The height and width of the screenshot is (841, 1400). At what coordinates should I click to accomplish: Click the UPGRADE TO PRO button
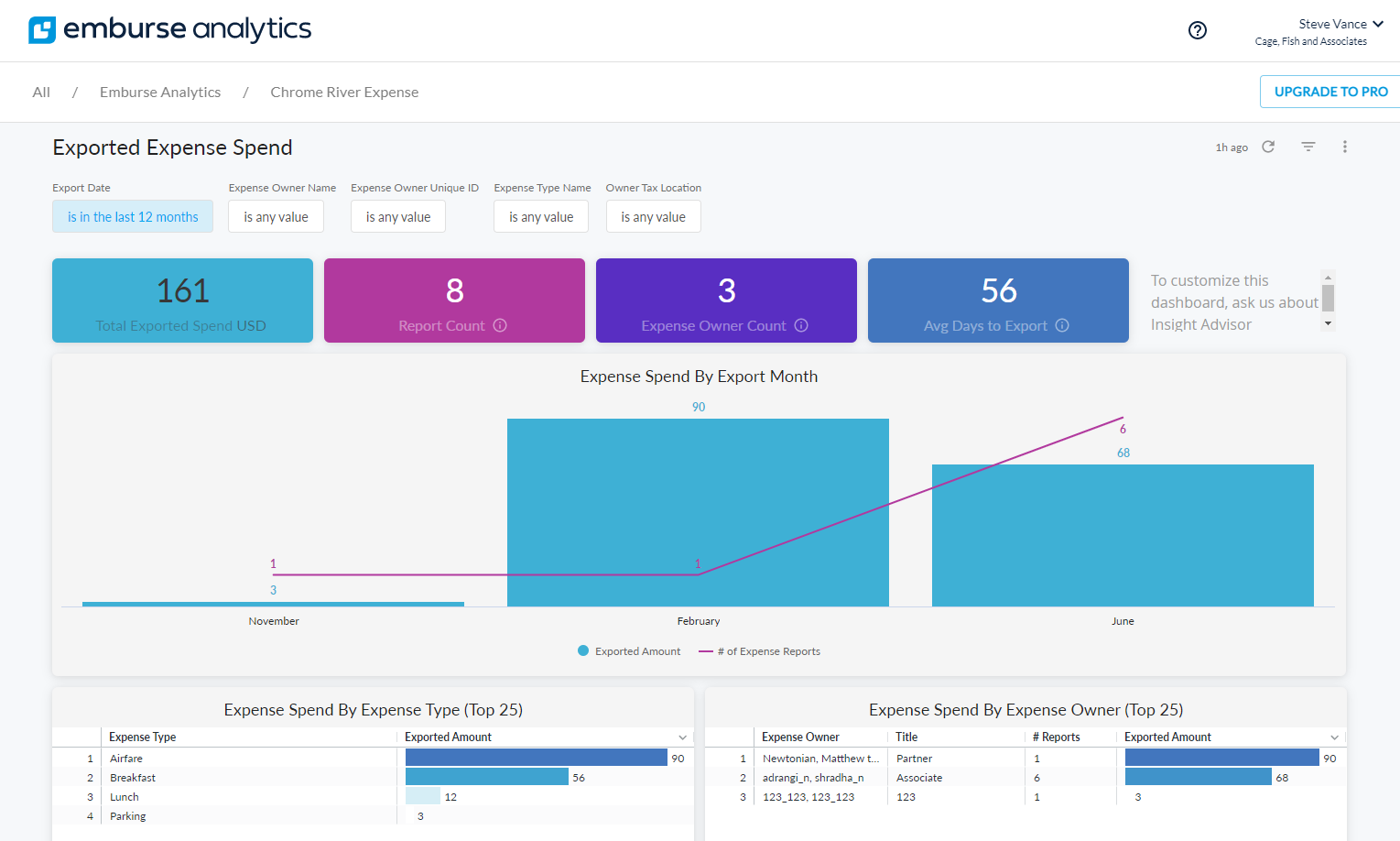pyautogui.click(x=1329, y=92)
